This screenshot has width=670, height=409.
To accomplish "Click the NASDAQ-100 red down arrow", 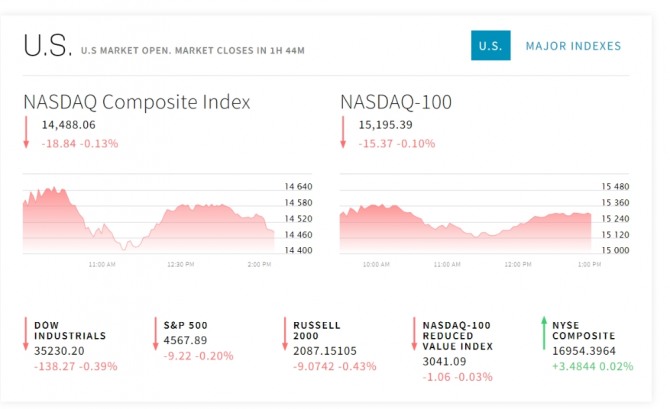I will 344,133.
